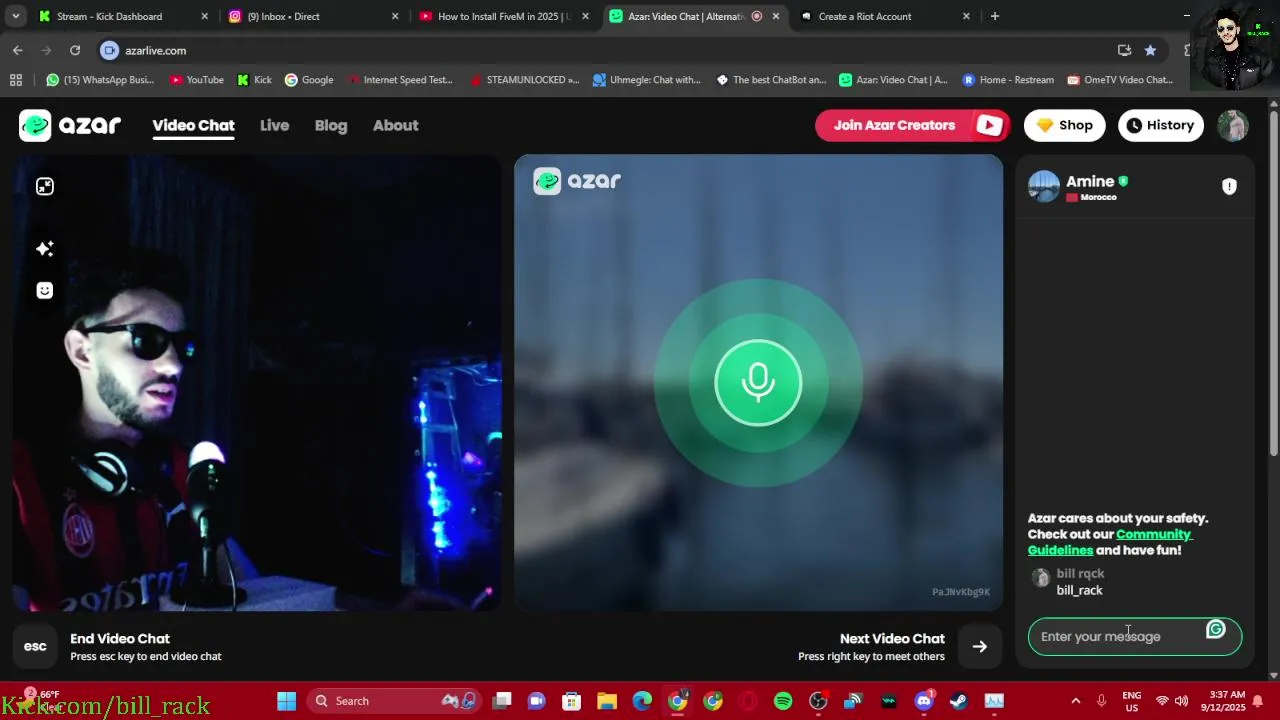Click the green microphone icon in partner video

pos(758,382)
